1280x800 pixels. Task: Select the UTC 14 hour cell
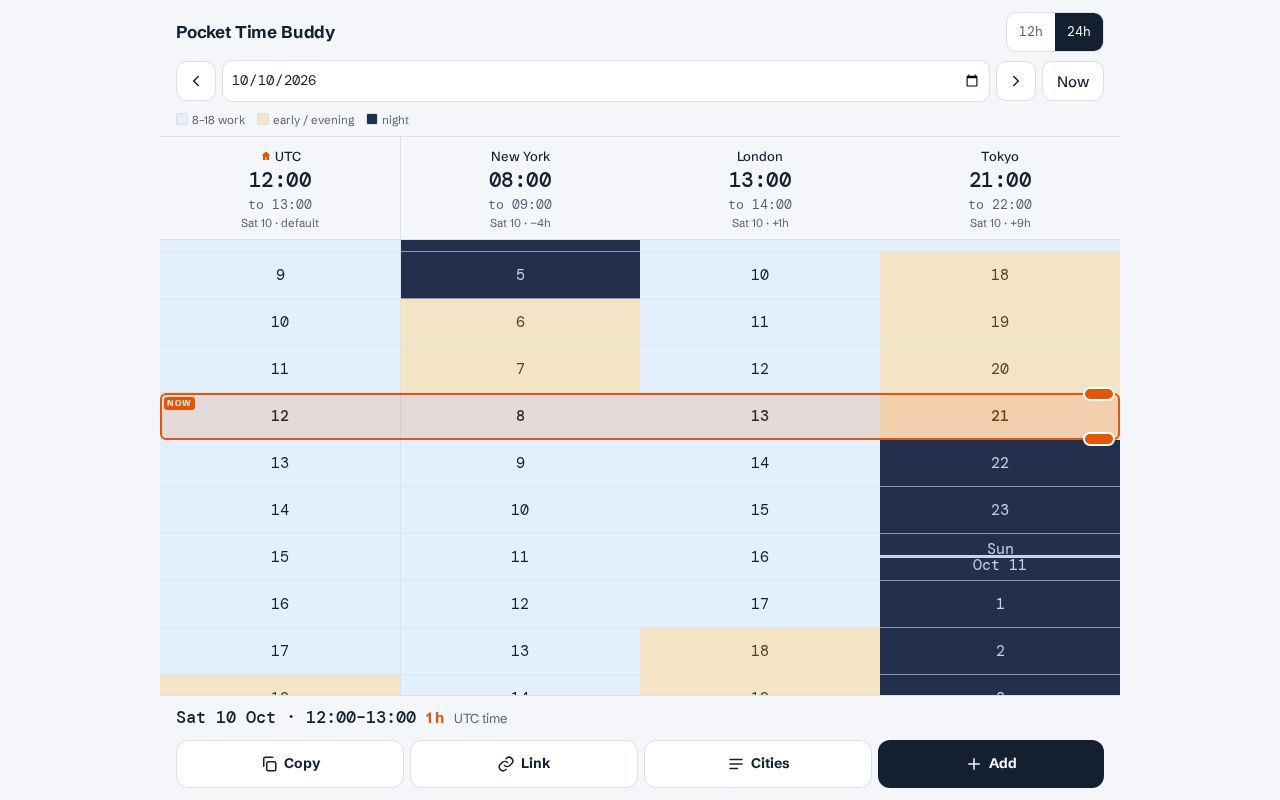[280, 510]
